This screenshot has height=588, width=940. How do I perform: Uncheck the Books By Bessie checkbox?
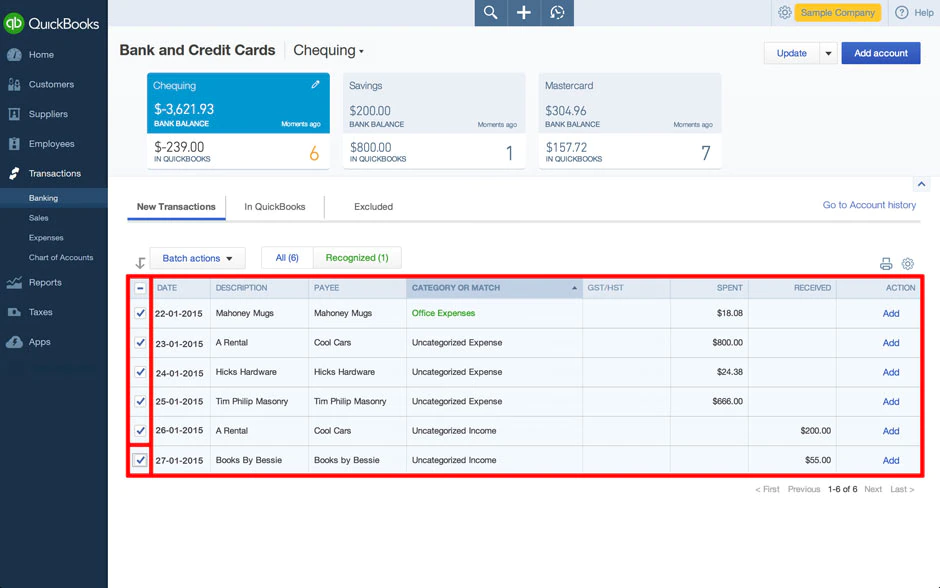pyautogui.click(x=140, y=460)
